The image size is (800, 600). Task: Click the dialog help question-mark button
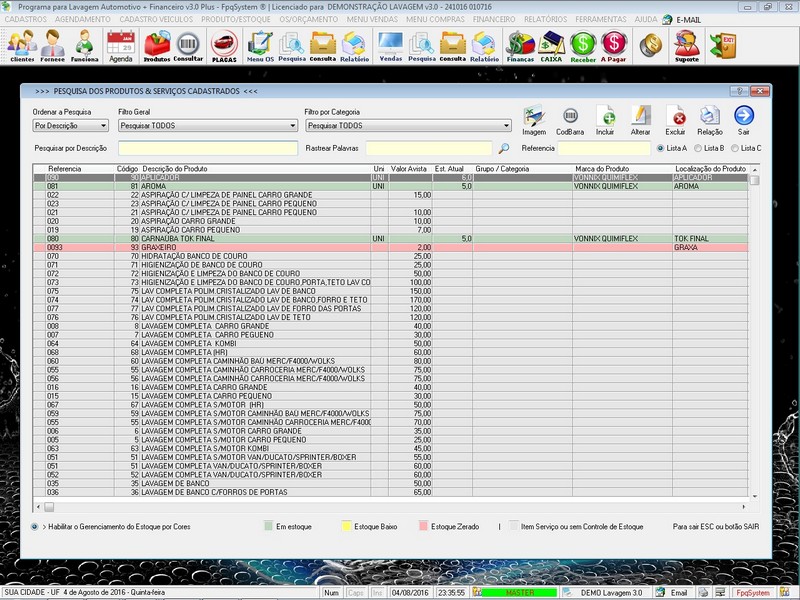tap(739, 91)
